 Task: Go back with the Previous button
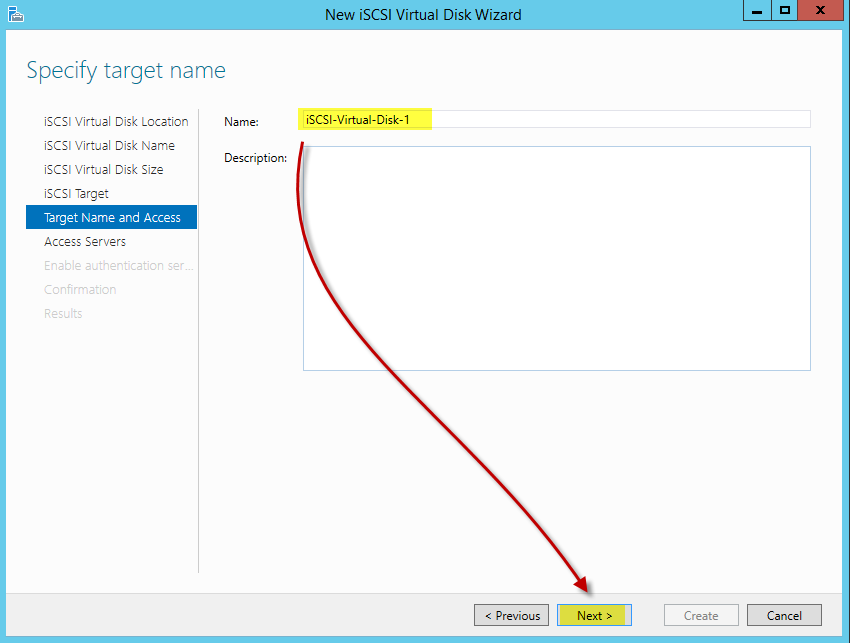click(511, 615)
